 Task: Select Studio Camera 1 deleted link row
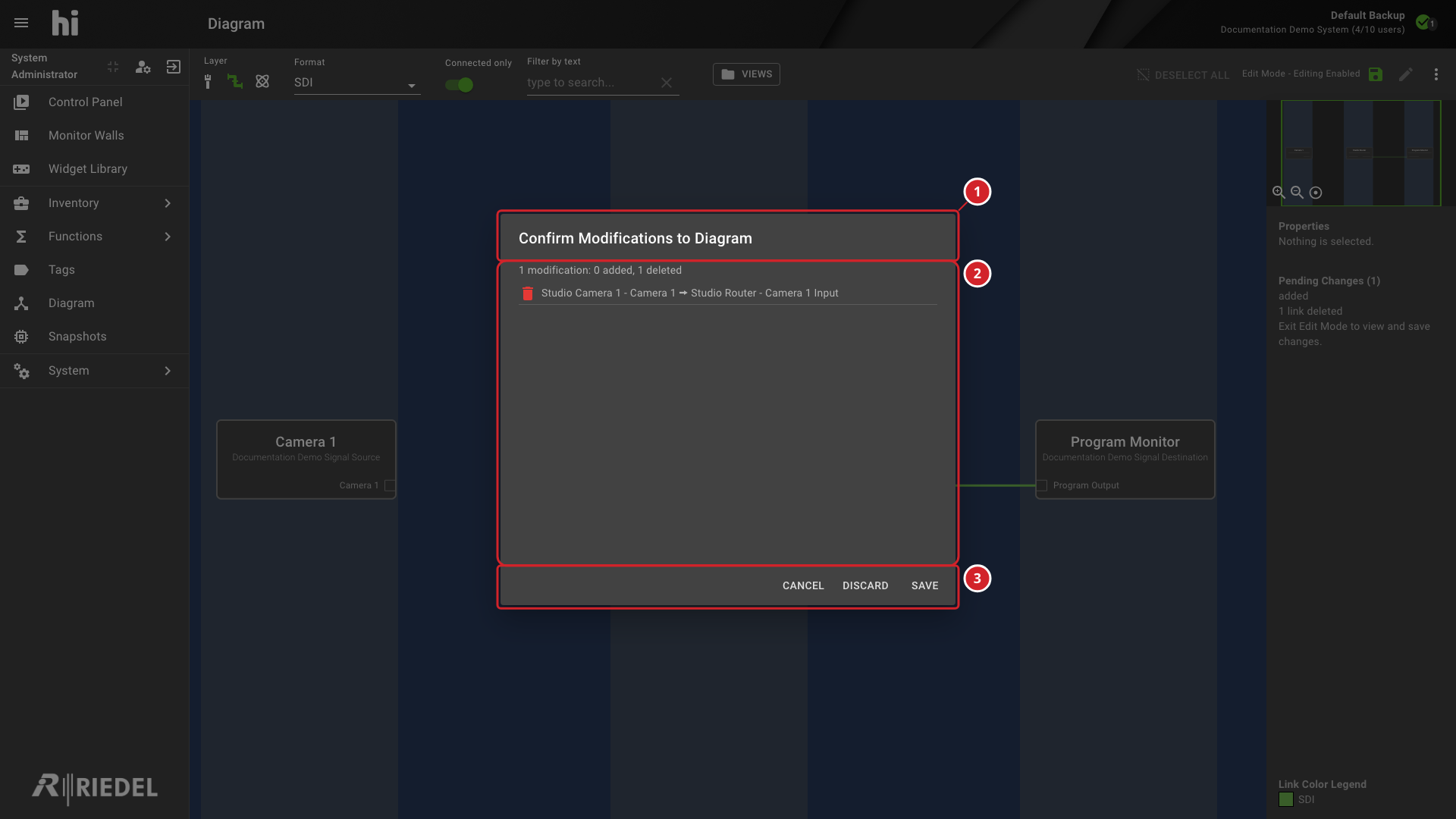coord(728,293)
